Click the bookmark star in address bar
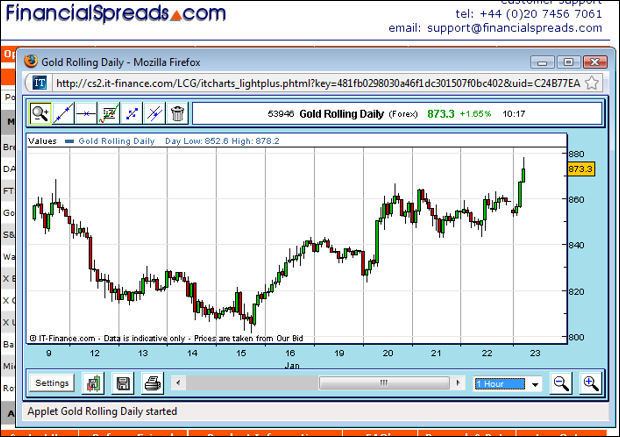620x437 pixels. [x=592, y=83]
